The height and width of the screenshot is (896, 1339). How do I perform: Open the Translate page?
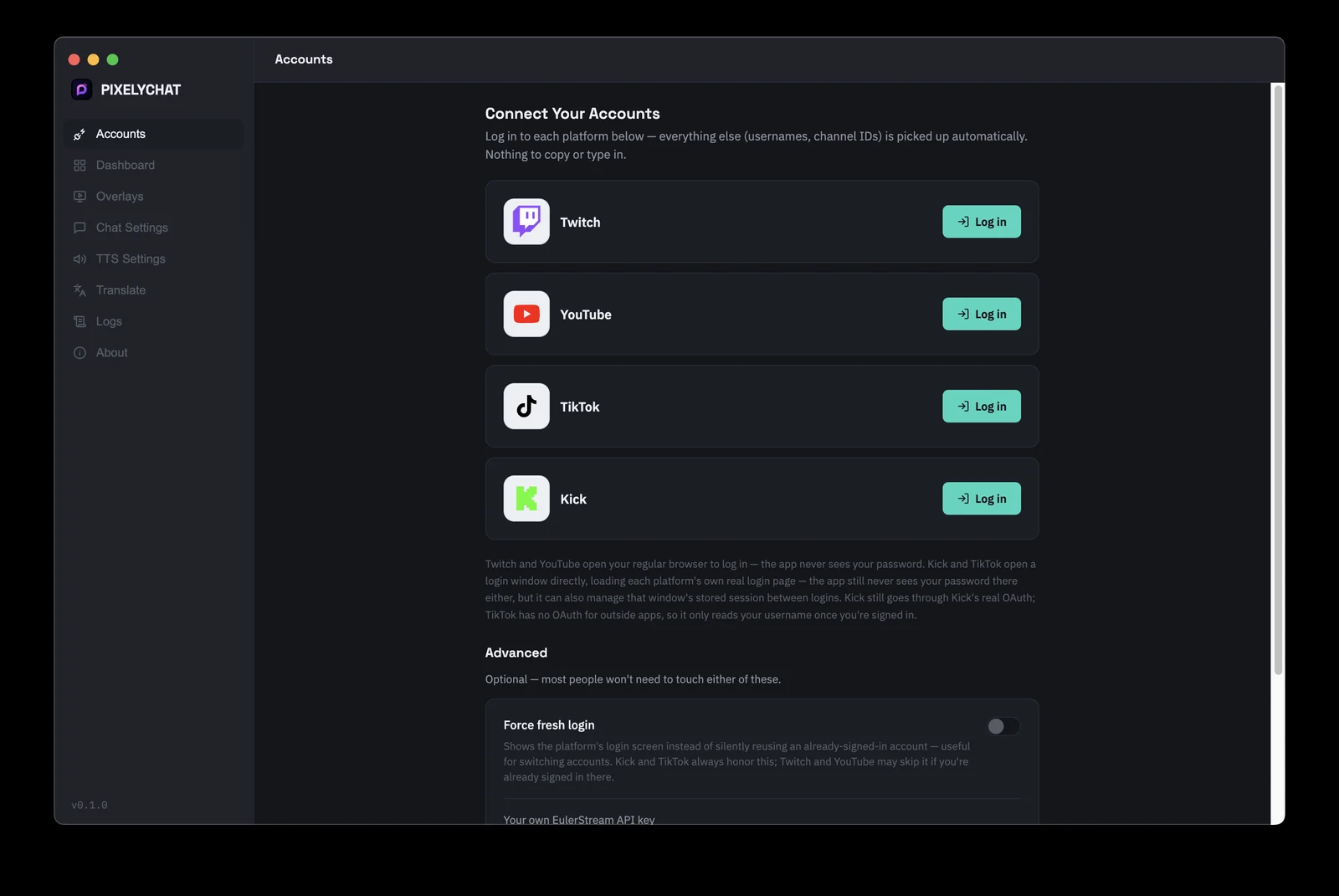coord(153,290)
